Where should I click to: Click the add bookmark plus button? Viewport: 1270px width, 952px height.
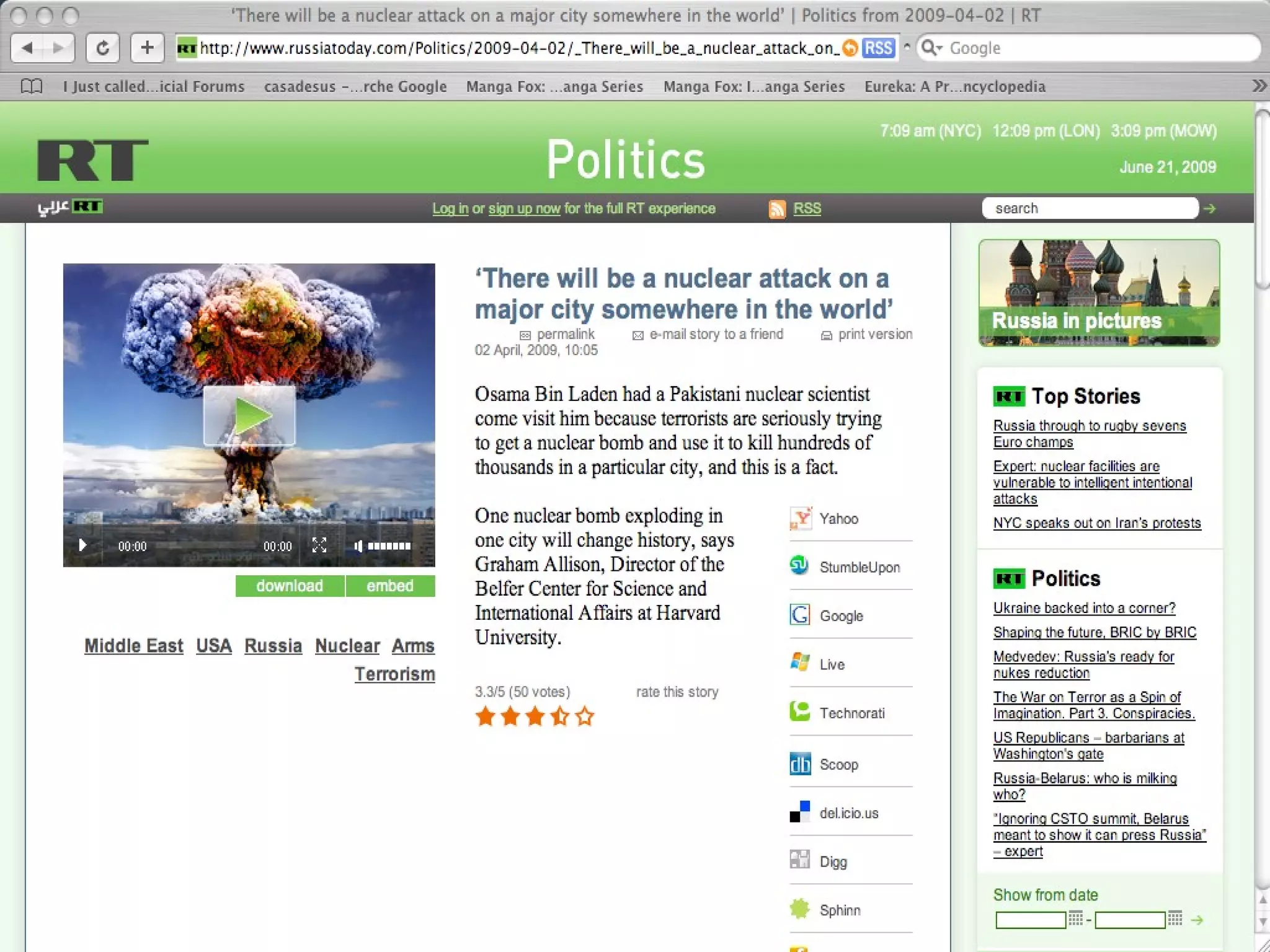[x=147, y=48]
